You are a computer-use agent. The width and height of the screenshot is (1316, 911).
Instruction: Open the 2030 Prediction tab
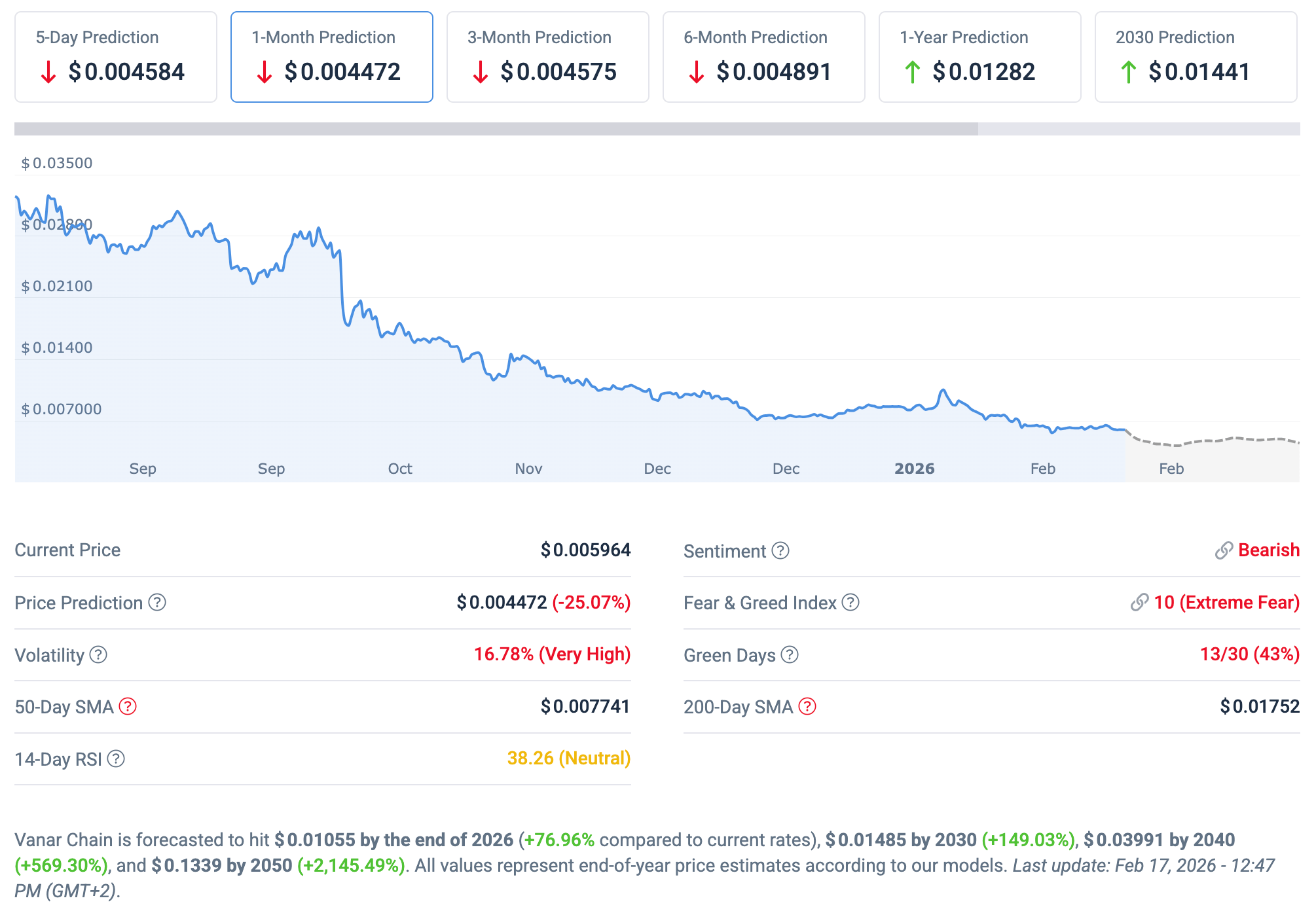coord(1196,57)
